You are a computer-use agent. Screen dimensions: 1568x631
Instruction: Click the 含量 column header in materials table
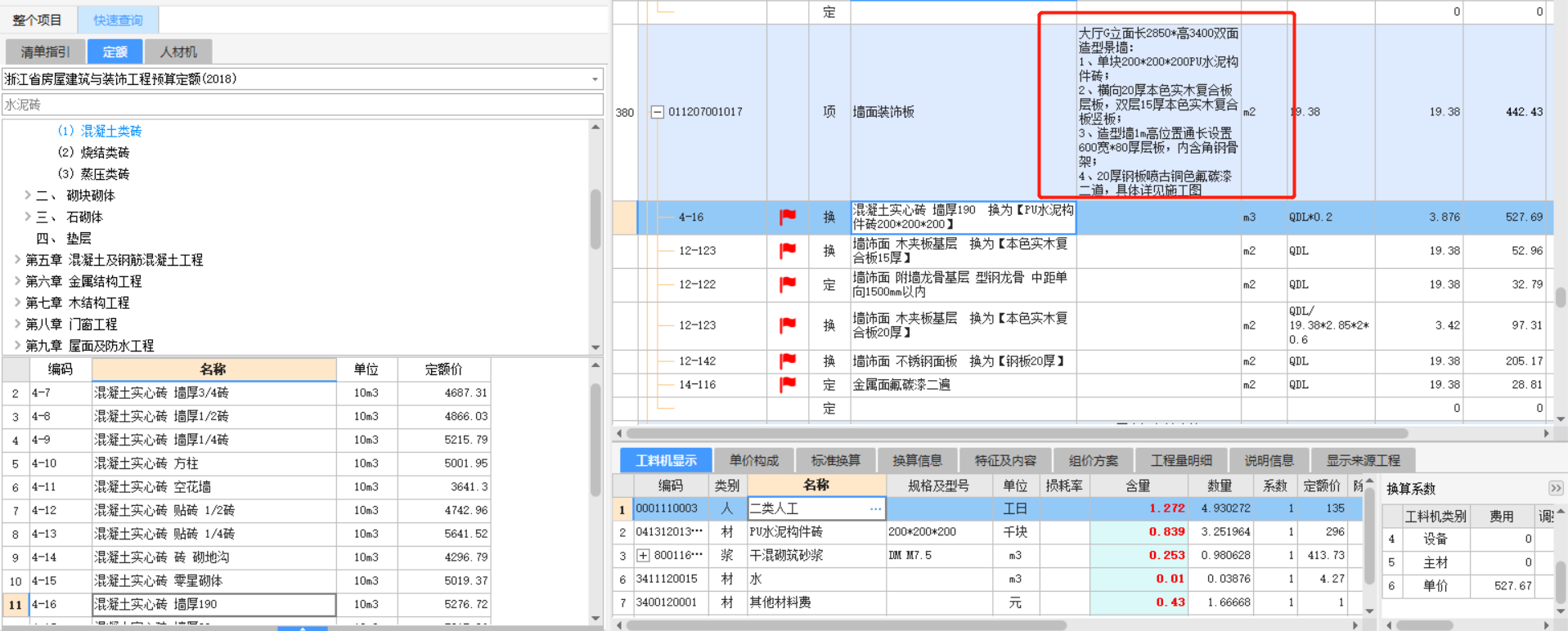pos(1138,485)
